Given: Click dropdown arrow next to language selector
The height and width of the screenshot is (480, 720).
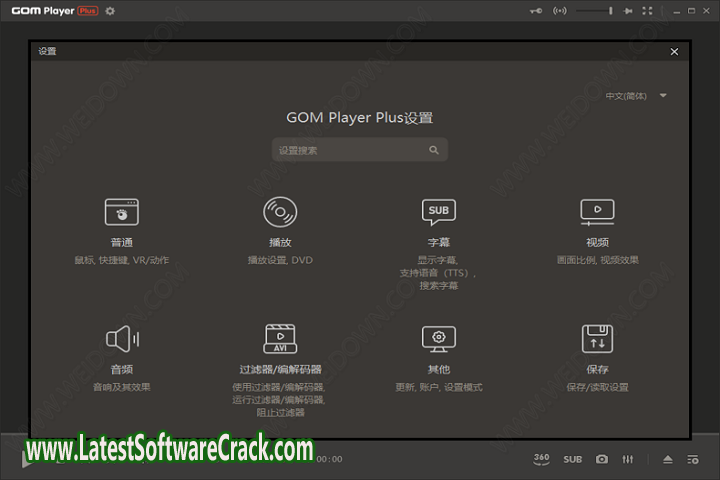Looking at the screenshot, I should 663,96.
